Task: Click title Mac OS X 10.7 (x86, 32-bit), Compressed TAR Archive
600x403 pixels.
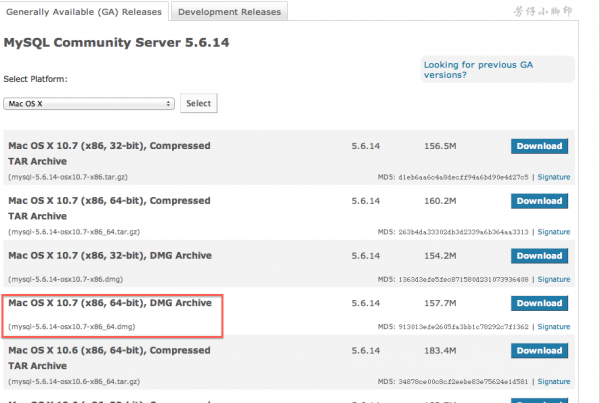Action: pyautogui.click(x=109, y=153)
